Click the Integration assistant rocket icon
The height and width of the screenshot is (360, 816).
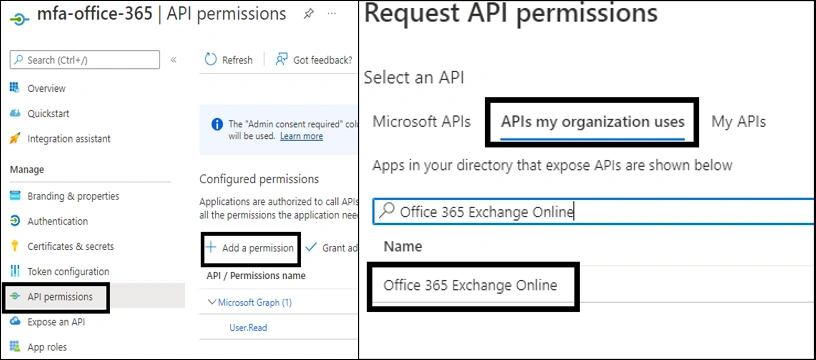coord(15,138)
